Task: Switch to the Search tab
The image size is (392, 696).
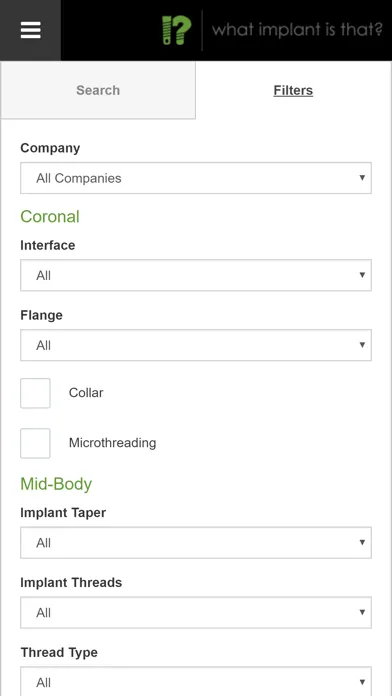Action: pos(98,90)
